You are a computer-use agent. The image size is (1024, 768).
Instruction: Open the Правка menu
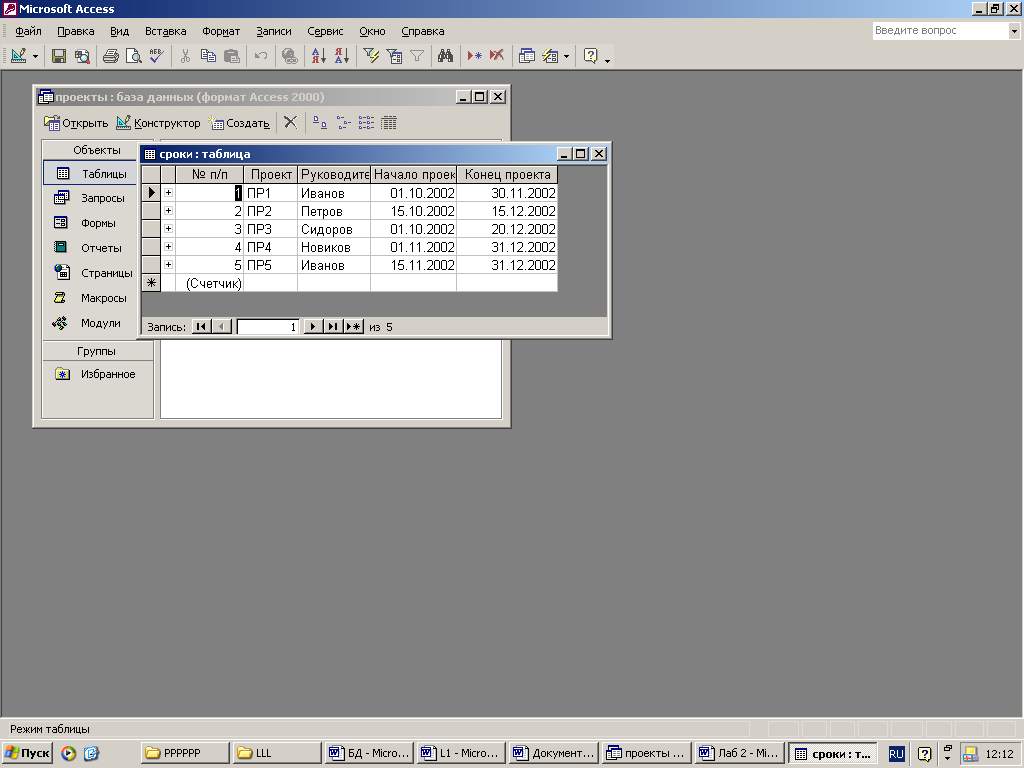(x=76, y=31)
